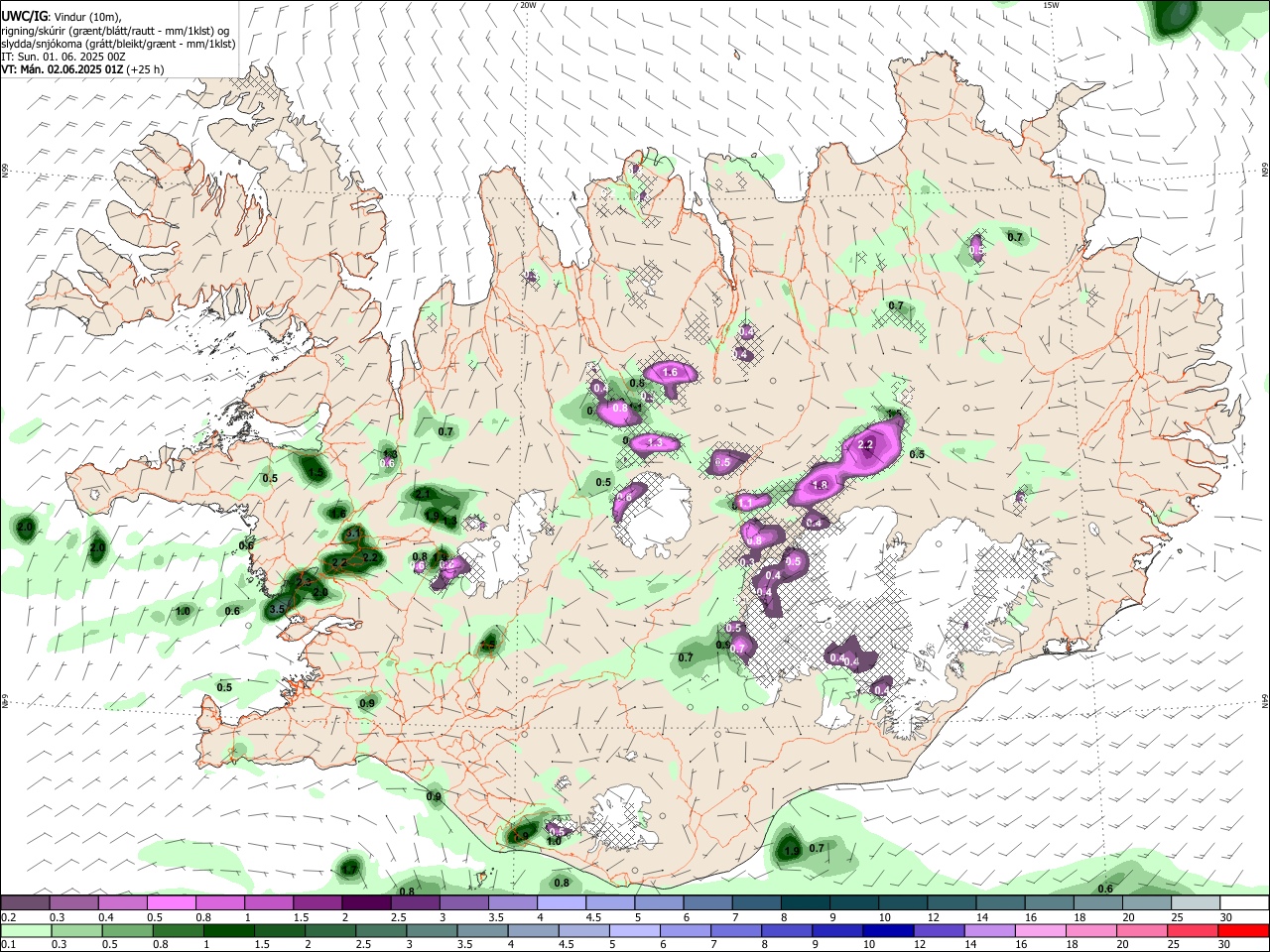Click the white 1.6 value in purple blob

point(670,373)
